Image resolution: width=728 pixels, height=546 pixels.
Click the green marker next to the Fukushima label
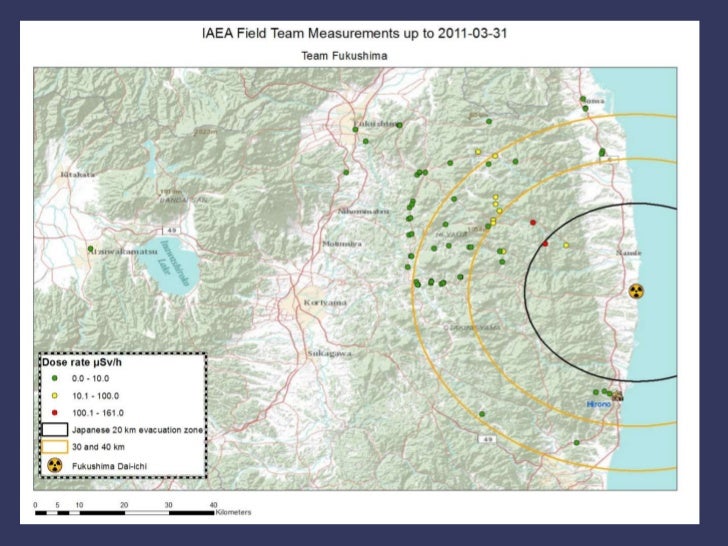399,125
